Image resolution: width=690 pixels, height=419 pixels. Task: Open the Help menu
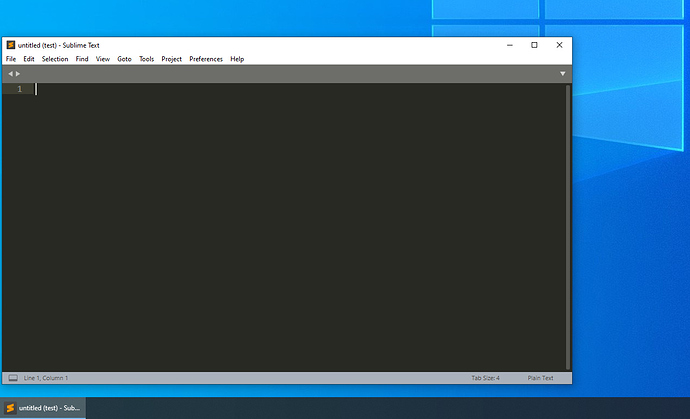pos(237,59)
